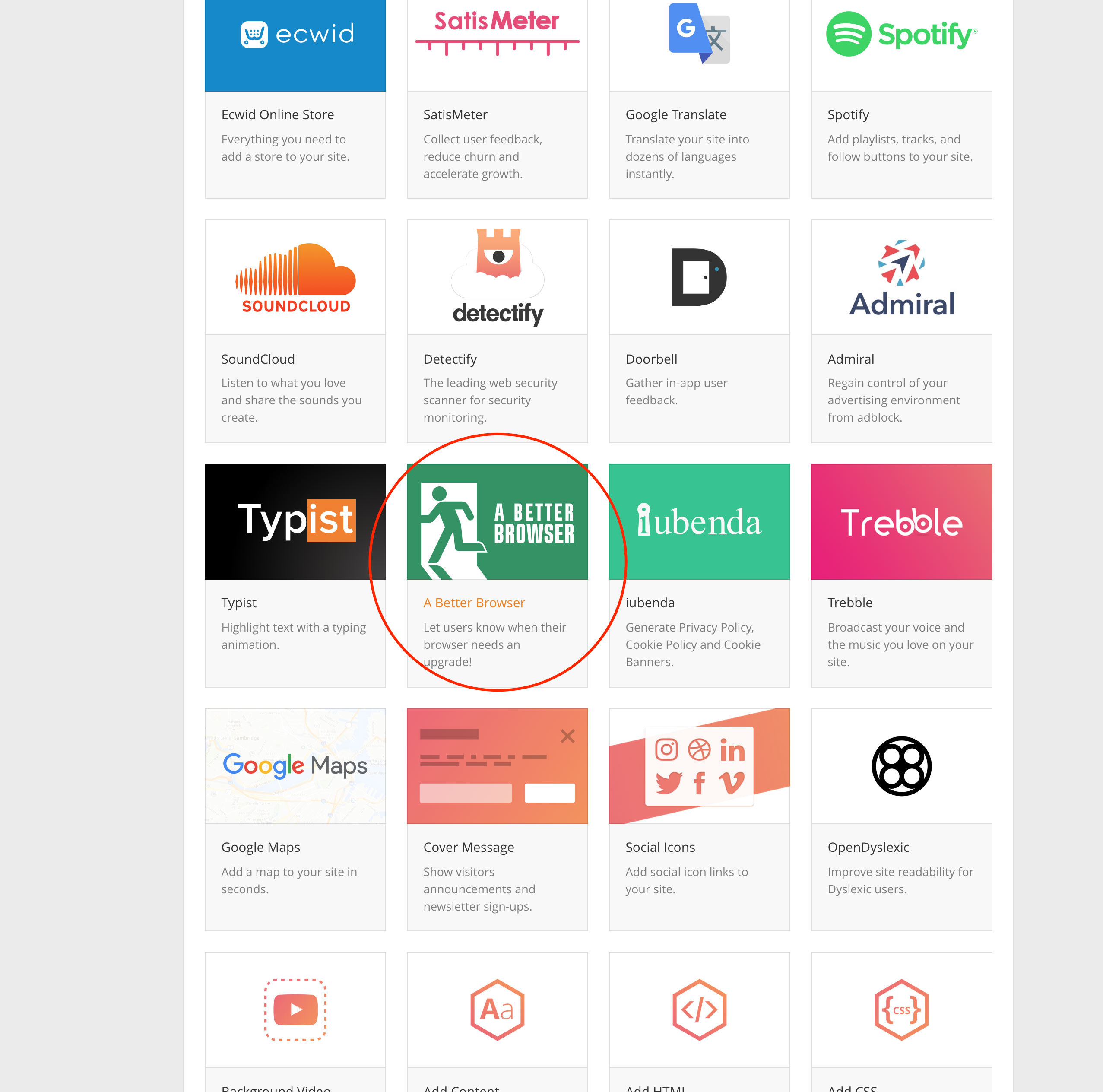Select the Trebble pink banner
Screen dimensions: 1103x1092
(901, 521)
